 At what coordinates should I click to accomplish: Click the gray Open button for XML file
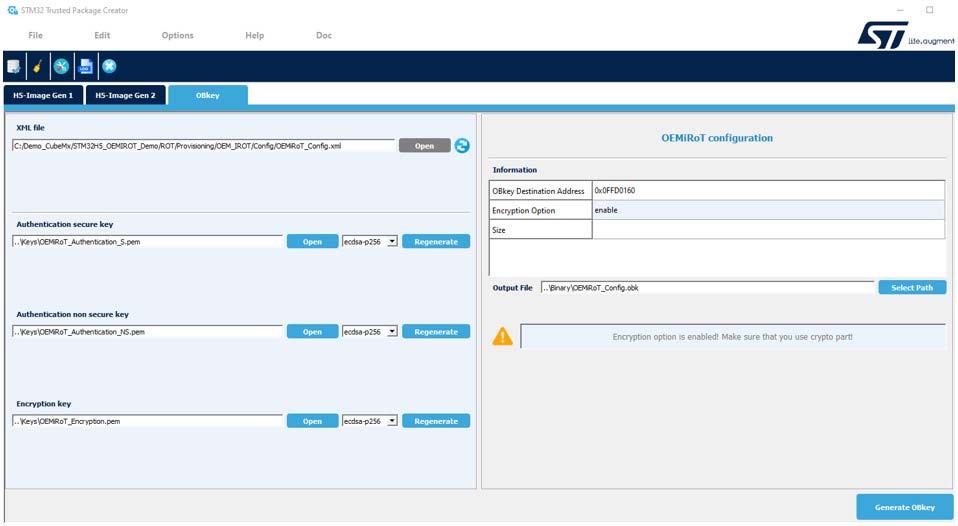pyautogui.click(x=425, y=145)
